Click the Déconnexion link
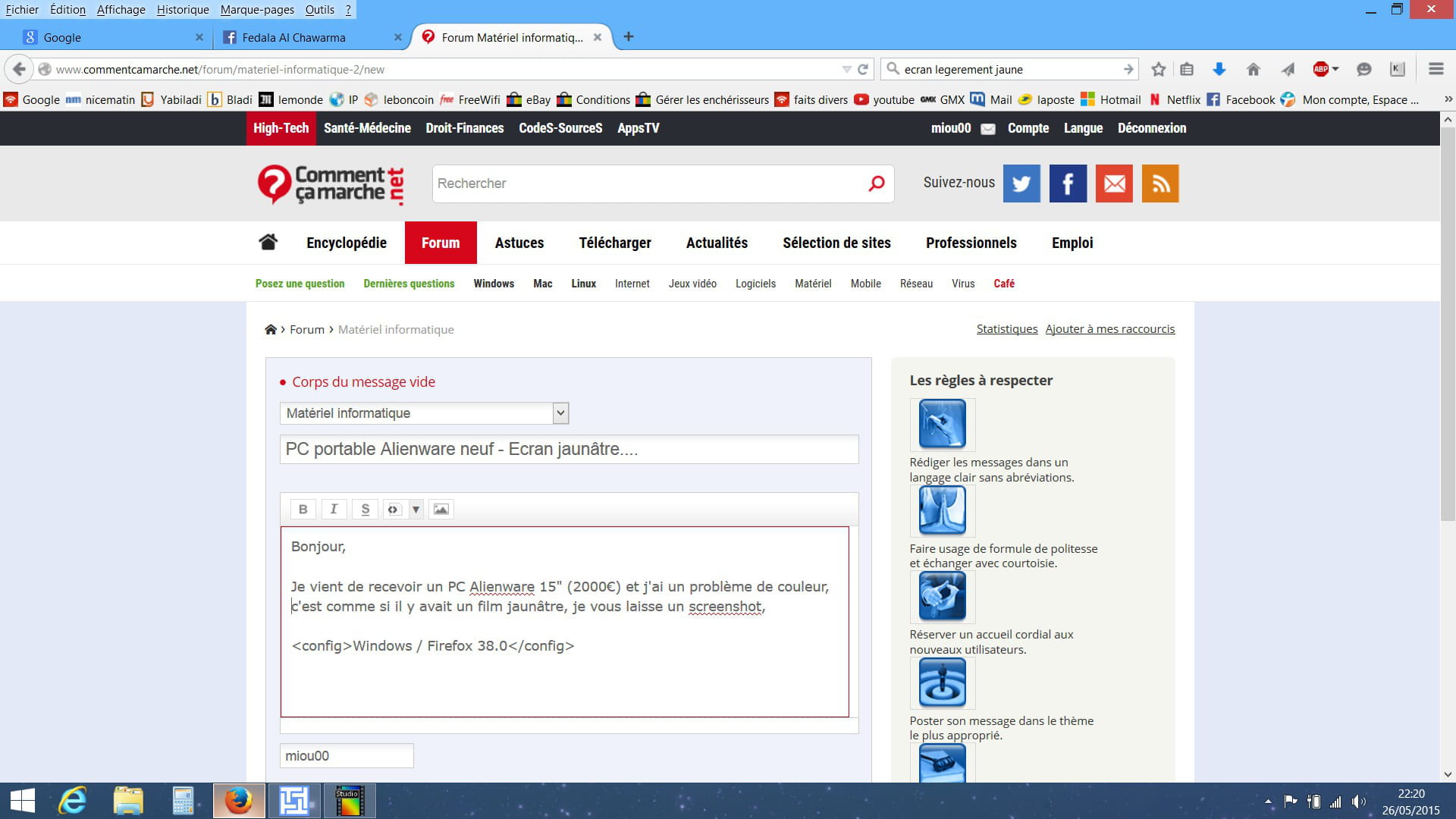Screen dimensions: 1456x819 (x=1151, y=128)
